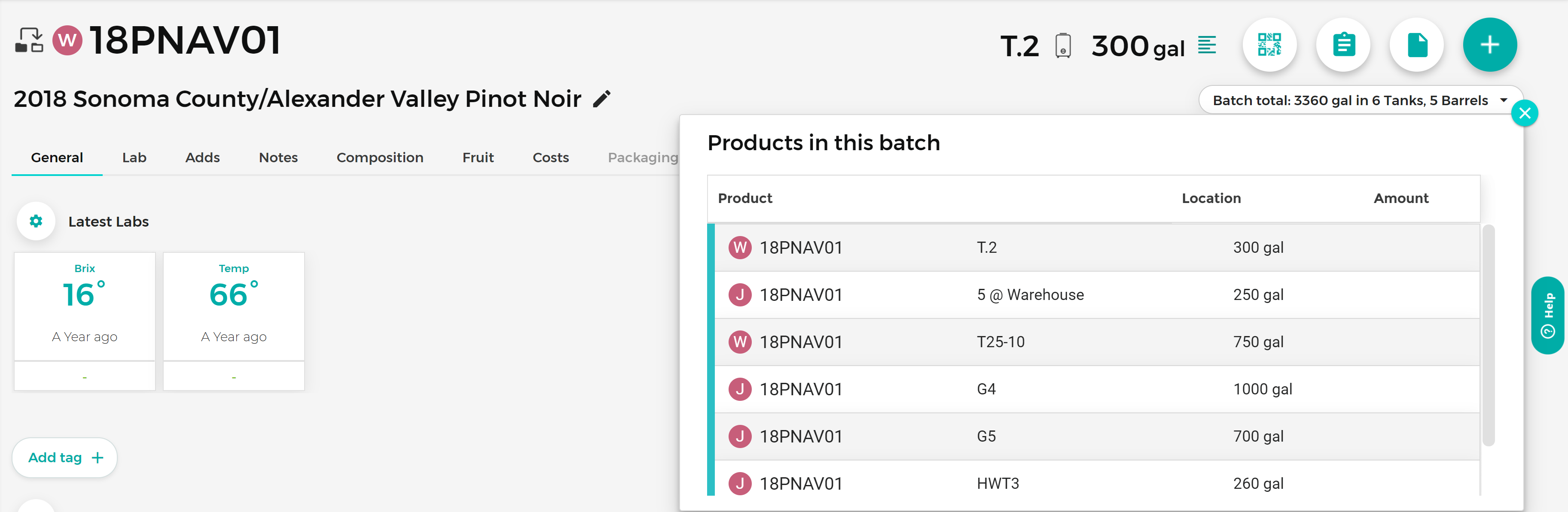Viewport: 1568px width, 512px height.
Task: Open the Packaging tab
Action: (x=643, y=158)
